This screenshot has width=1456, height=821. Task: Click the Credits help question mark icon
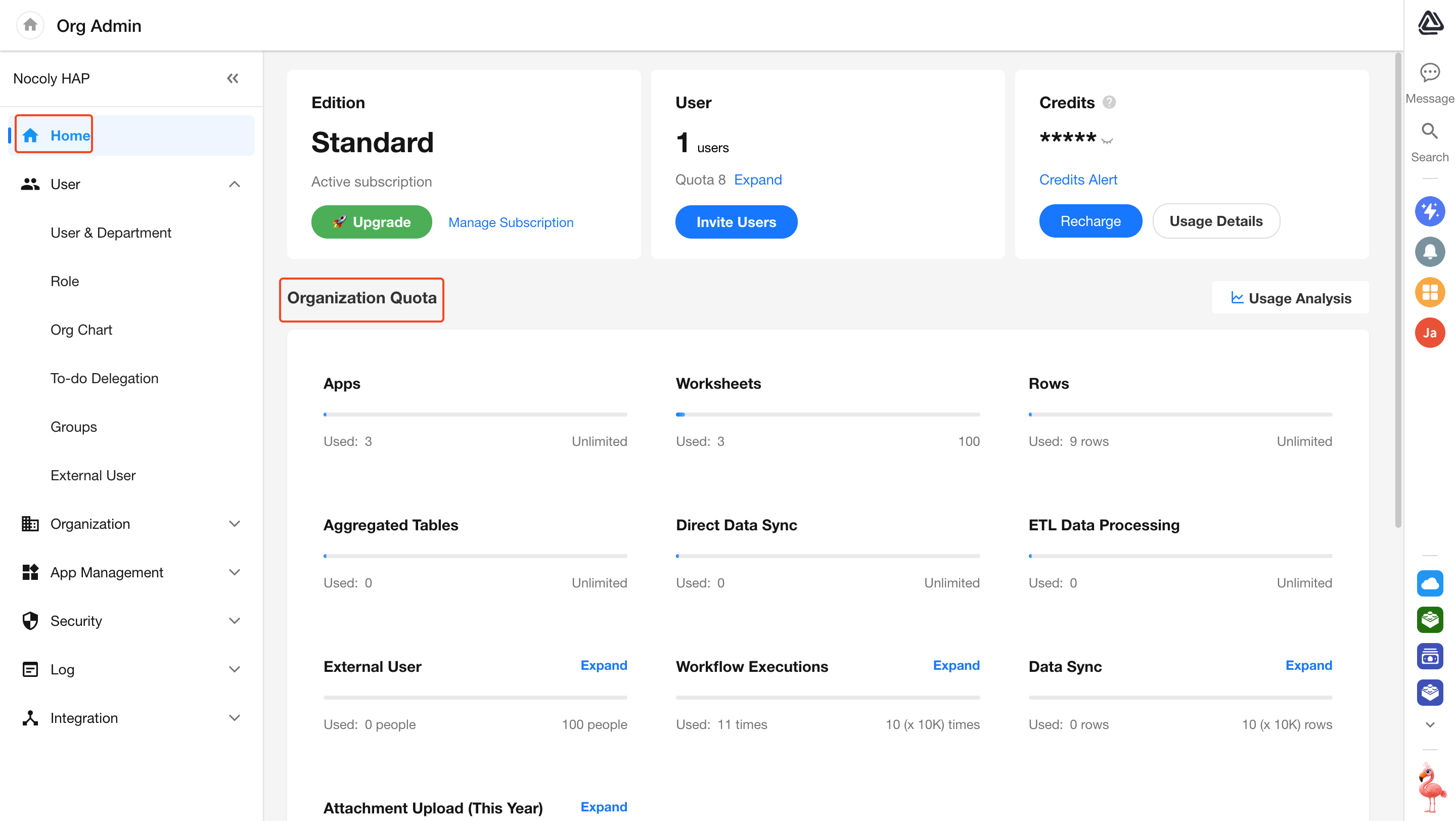[x=1109, y=102]
